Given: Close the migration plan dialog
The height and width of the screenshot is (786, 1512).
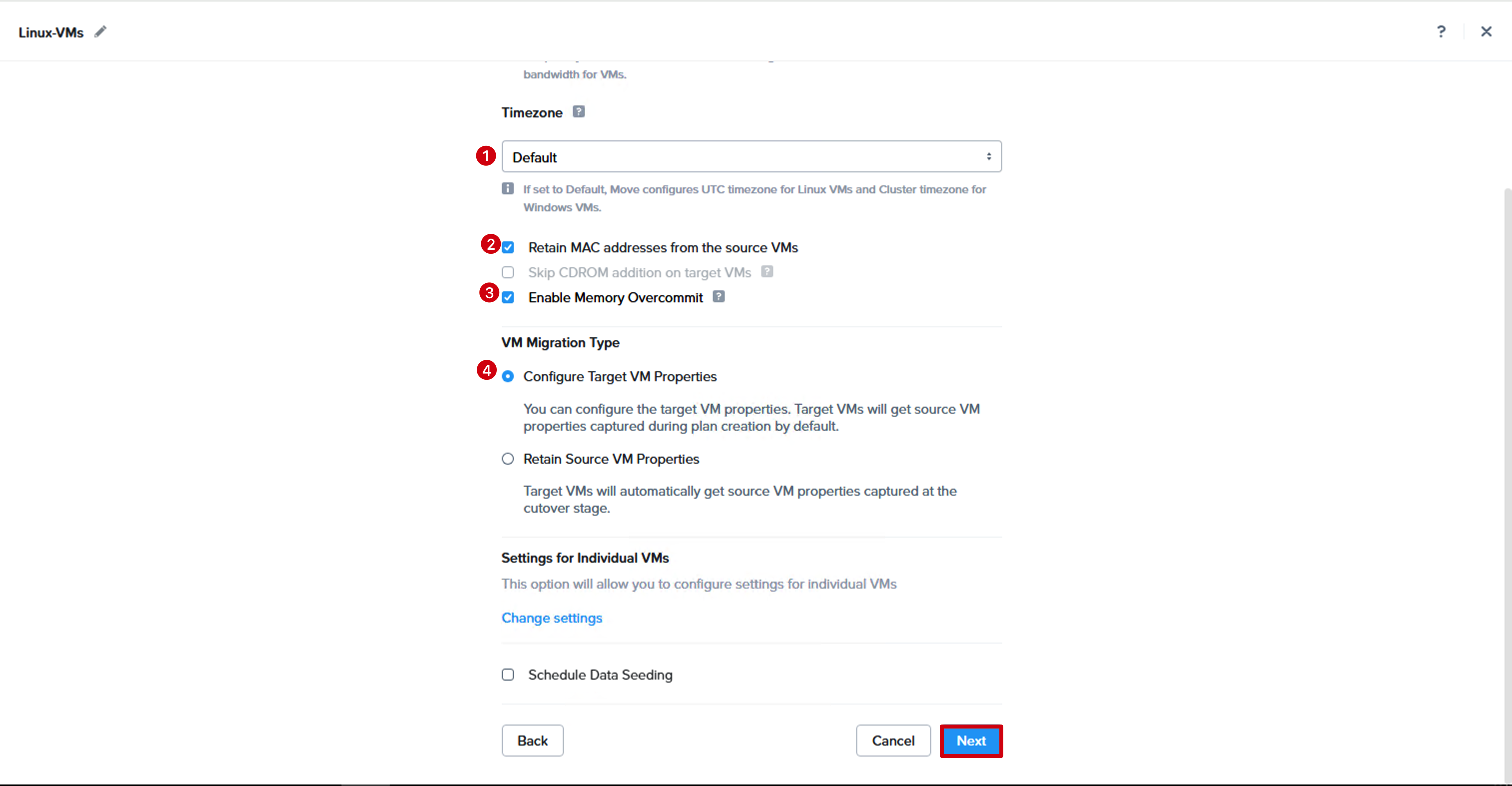Looking at the screenshot, I should [x=1486, y=31].
